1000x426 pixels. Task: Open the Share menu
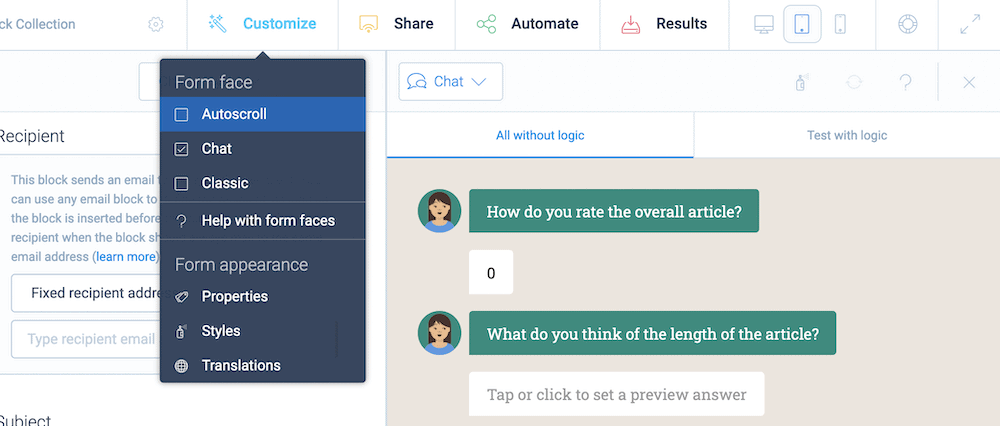[397, 24]
